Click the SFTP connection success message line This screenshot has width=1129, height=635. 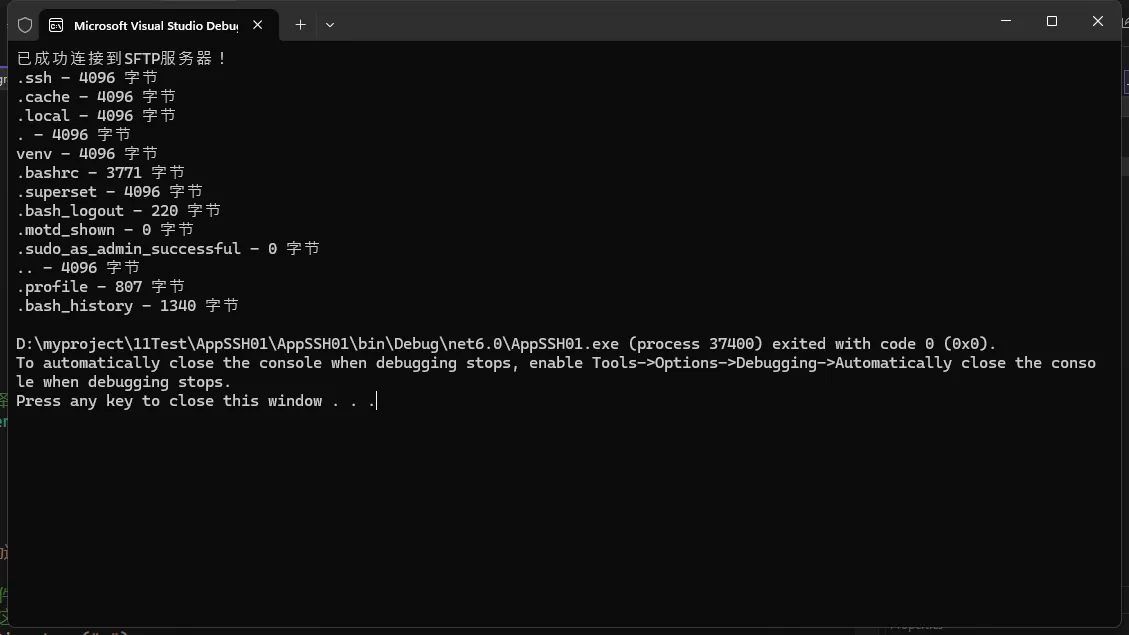tap(122, 59)
